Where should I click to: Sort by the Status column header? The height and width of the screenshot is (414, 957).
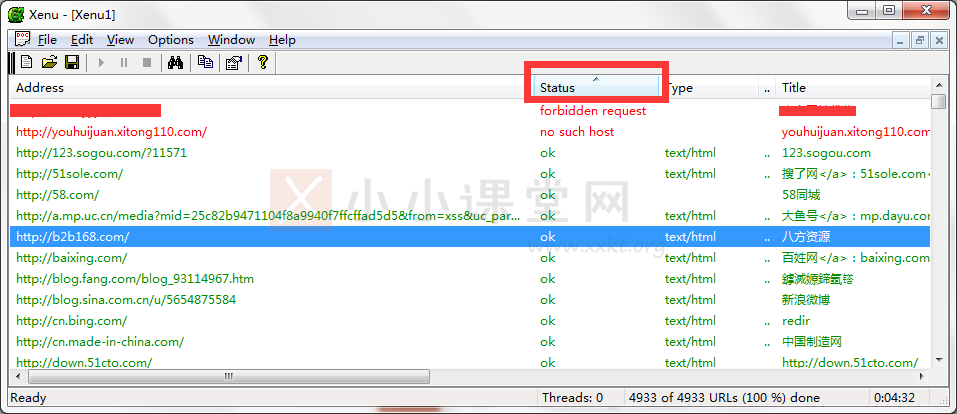pos(596,87)
